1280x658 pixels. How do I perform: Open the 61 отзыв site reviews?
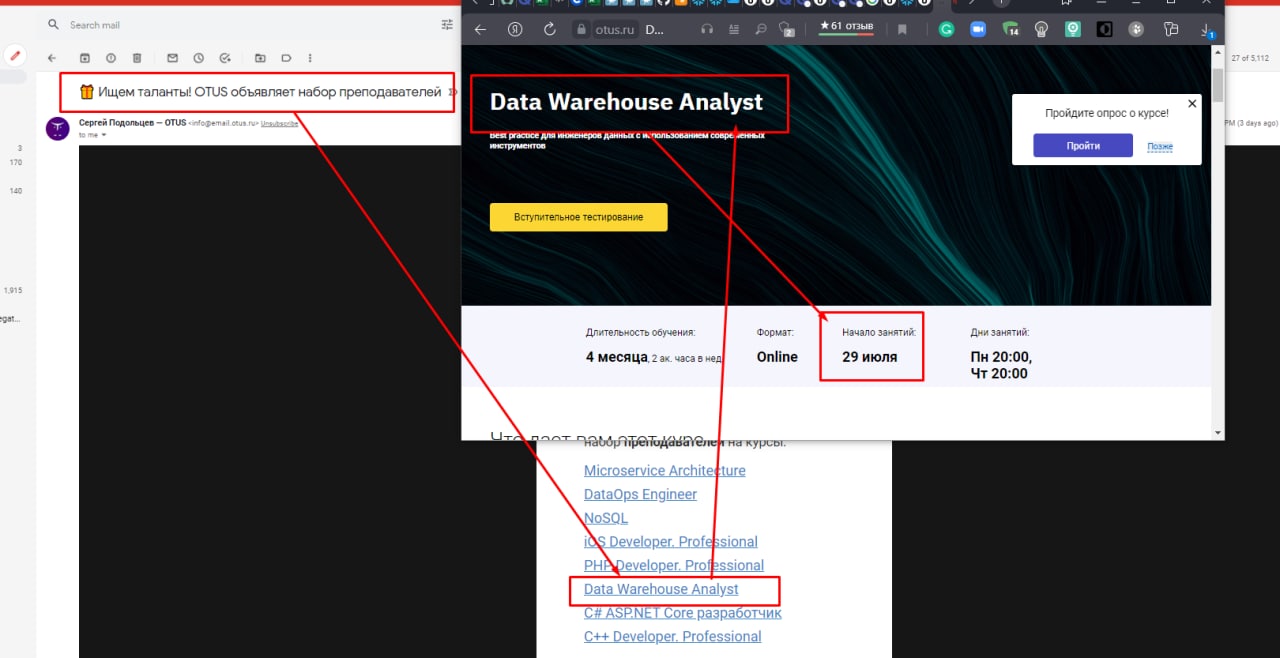point(846,27)
